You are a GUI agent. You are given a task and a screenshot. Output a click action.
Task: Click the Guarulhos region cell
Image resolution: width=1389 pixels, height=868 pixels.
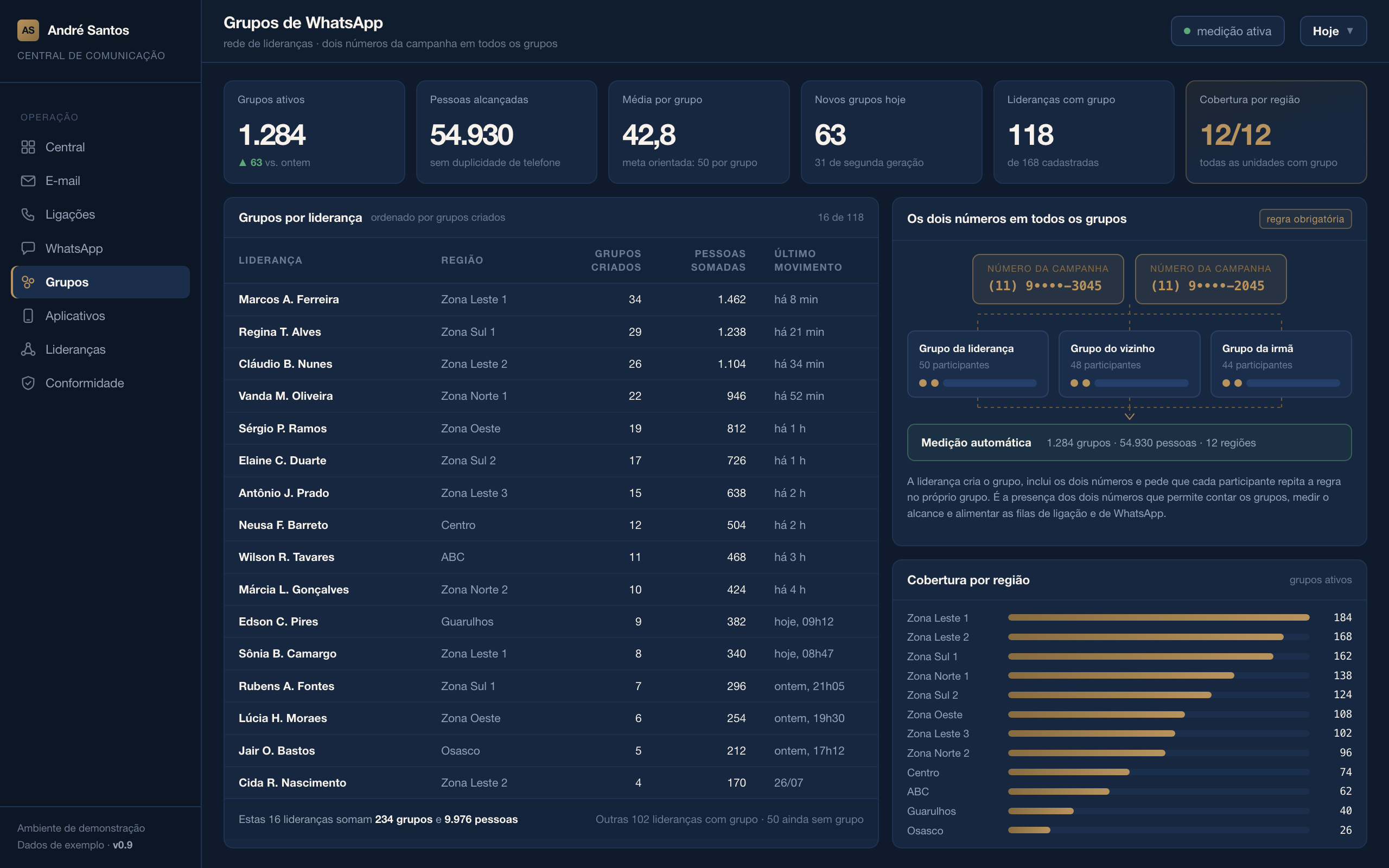tap(467, 622)
